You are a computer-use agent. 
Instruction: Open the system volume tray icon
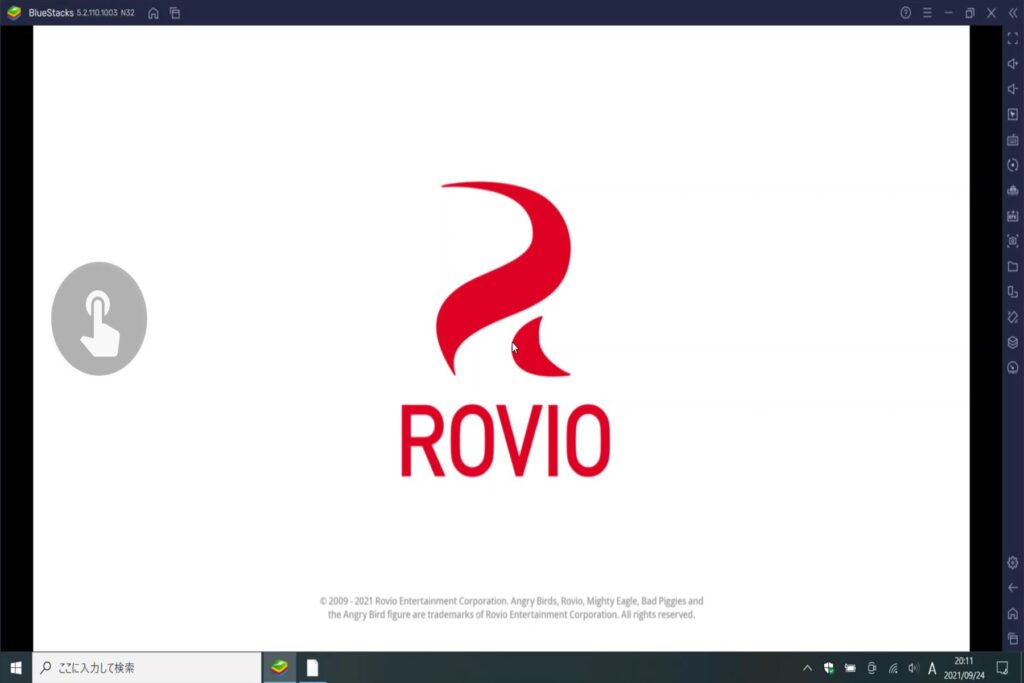[x=913, y=668]
